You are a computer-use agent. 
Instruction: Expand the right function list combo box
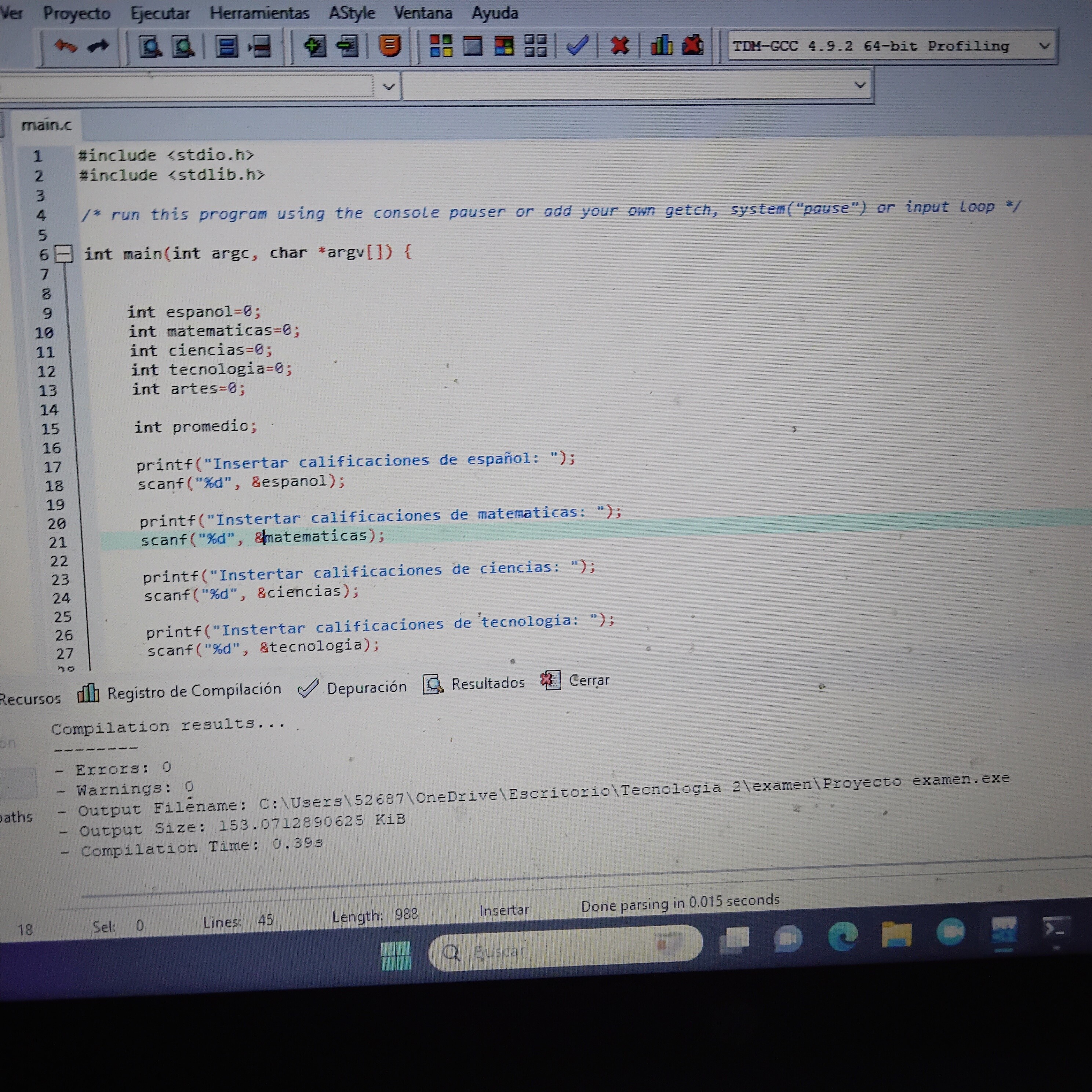click(x=860, y=85)
